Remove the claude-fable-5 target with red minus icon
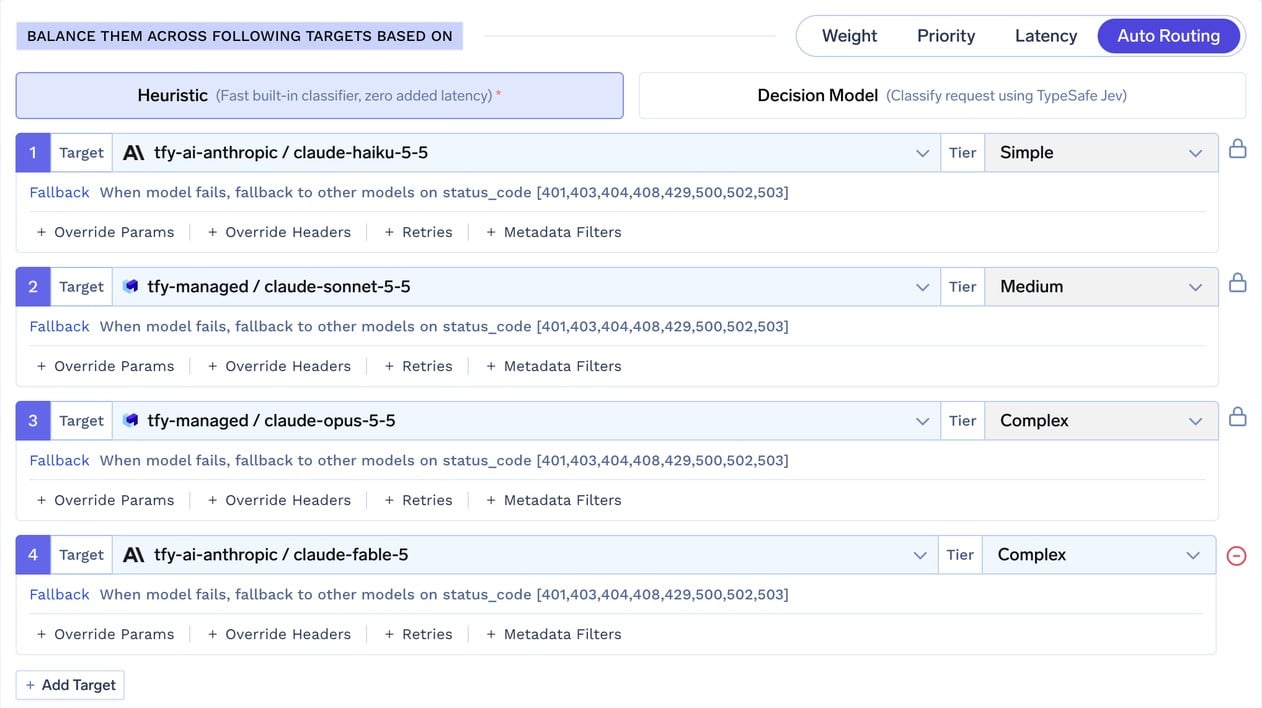This screenshot has height=708, width=1262. [x=1236, y=556]
